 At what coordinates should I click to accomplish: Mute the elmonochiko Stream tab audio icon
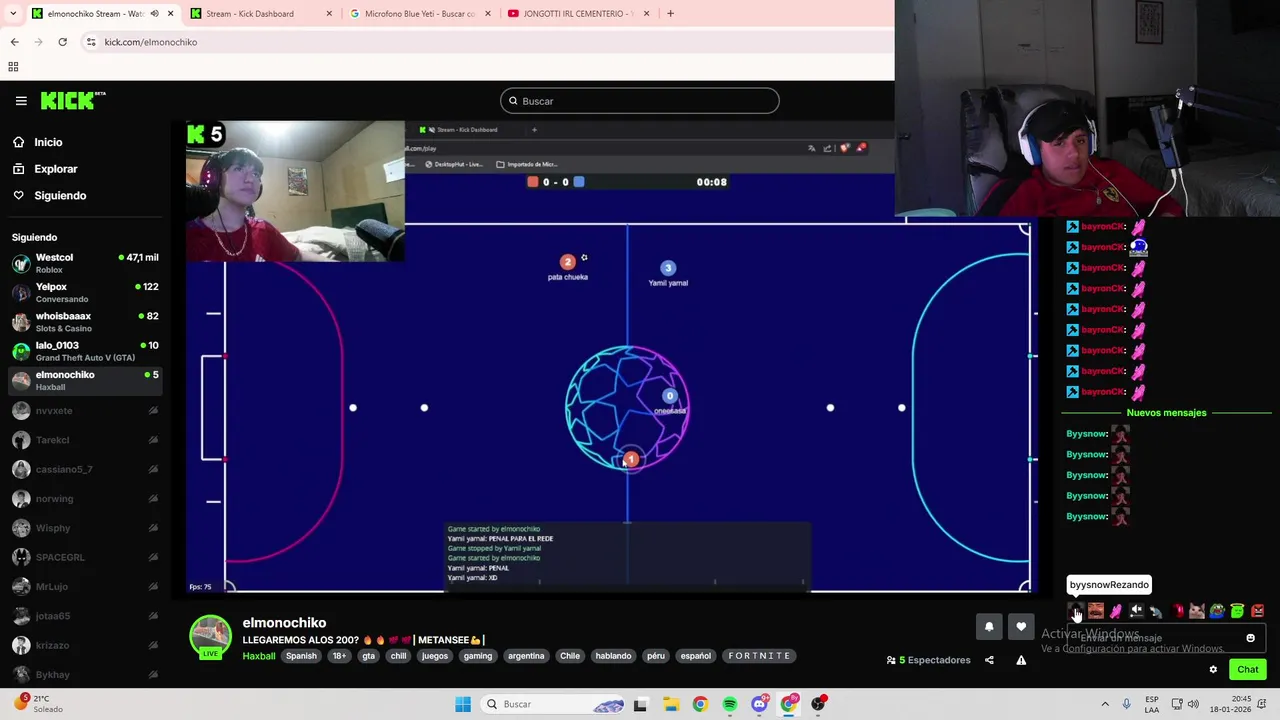coord(154,14)
